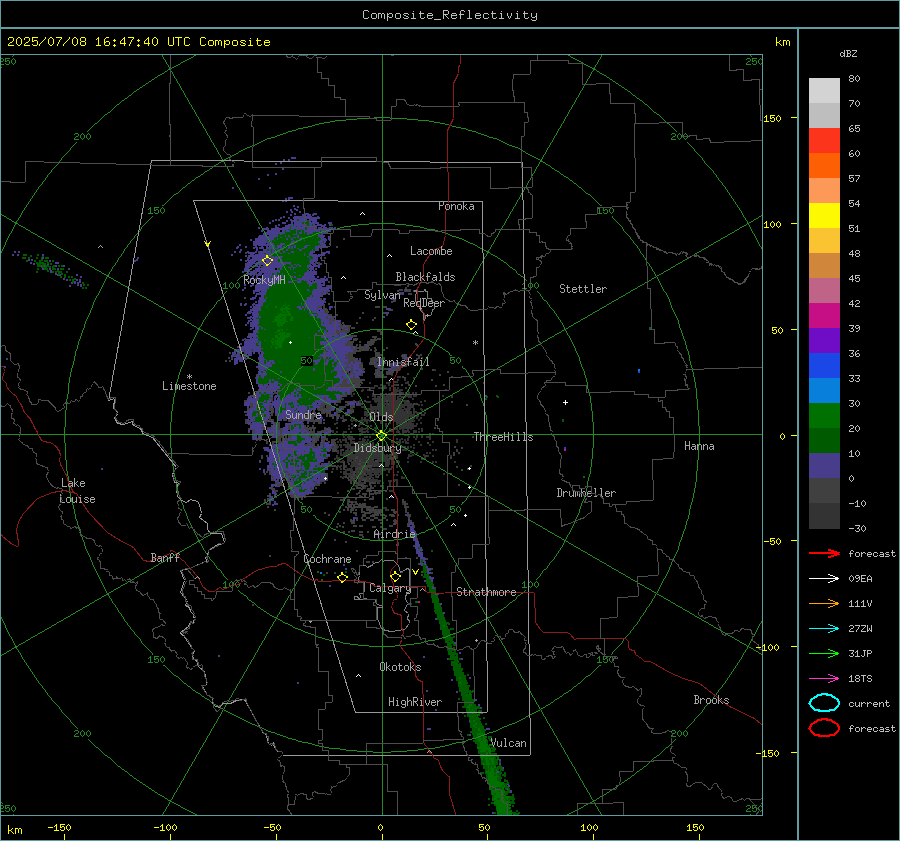Click the dBZ legend heading
Image resolution: width=900 pixels, height=841 pixels.
pos(848,54)
